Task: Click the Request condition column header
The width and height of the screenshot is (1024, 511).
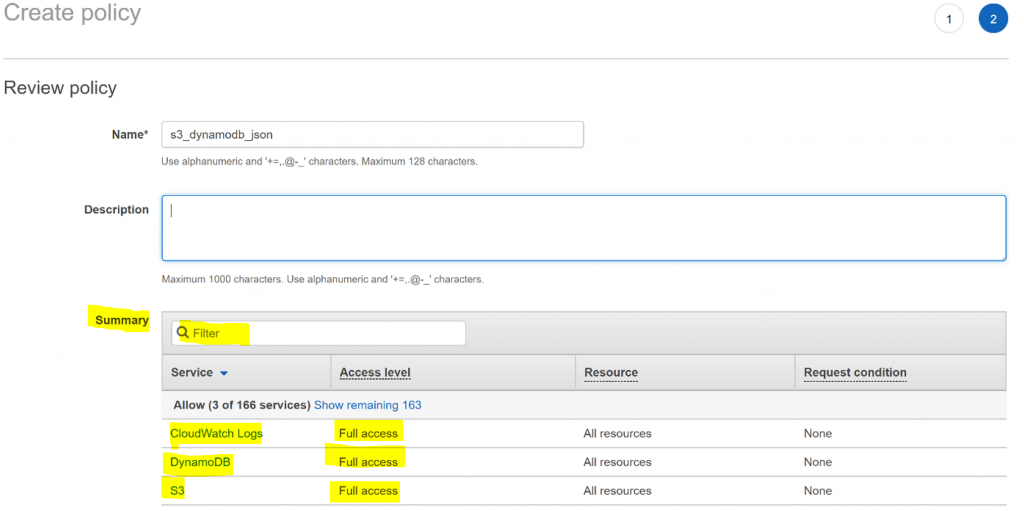Action: point(855,372)
